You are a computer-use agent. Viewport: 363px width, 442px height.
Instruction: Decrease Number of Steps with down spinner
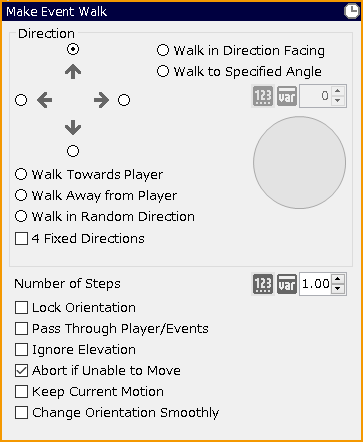(x=338, y=289)
